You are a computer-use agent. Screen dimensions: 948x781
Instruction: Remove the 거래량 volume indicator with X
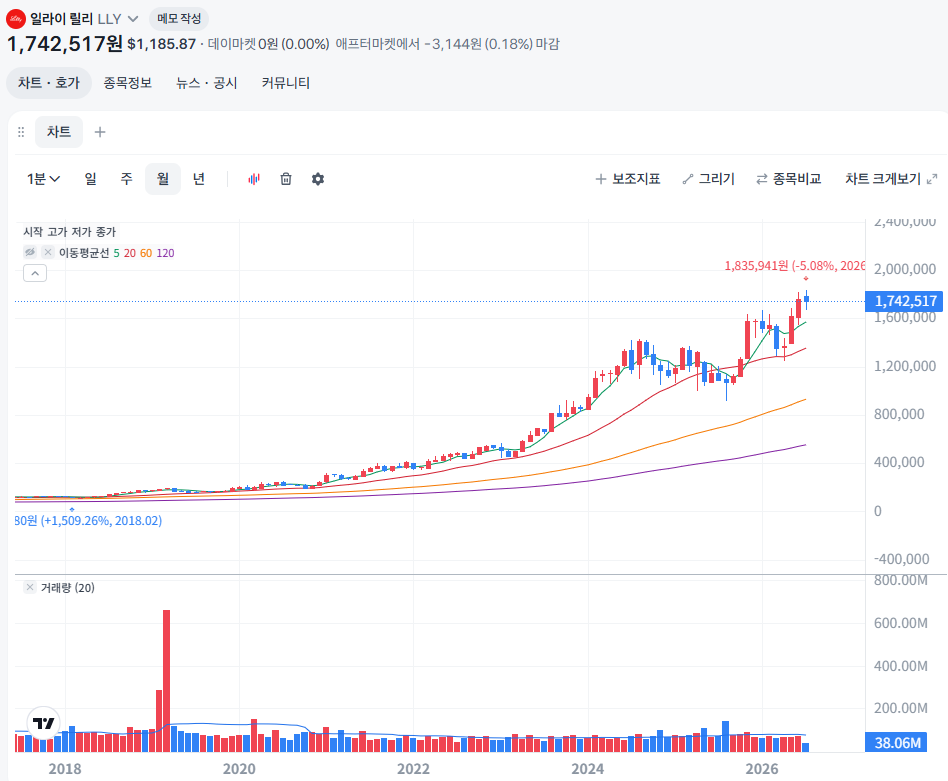point(30,587)
